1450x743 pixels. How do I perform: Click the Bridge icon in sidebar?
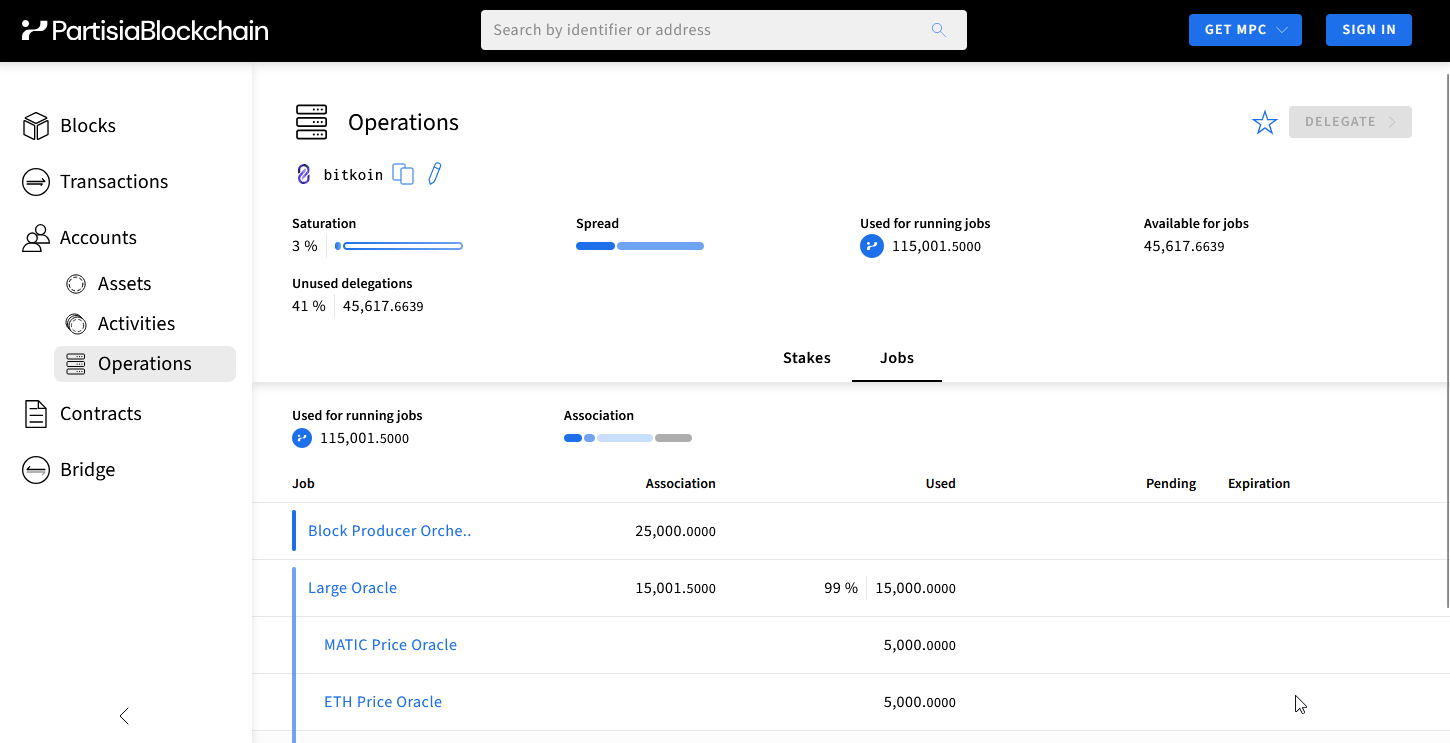click(36, 470)
